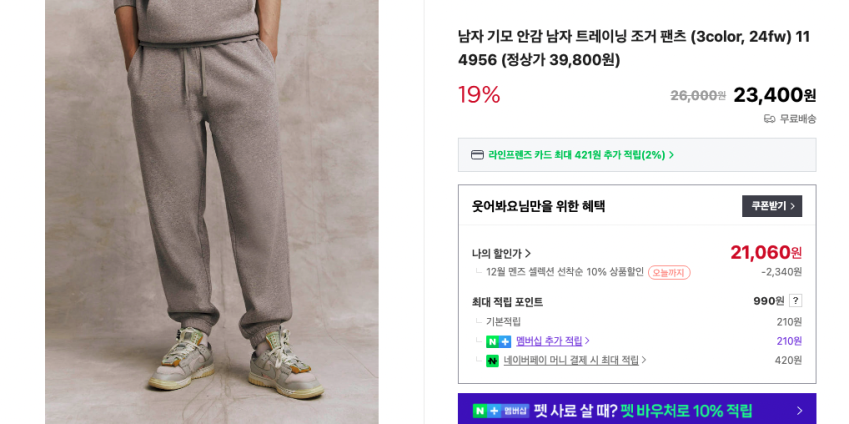The image size is (849, 424).
Task: Click the jogger pants product image
Action: [x=212, y=212]
